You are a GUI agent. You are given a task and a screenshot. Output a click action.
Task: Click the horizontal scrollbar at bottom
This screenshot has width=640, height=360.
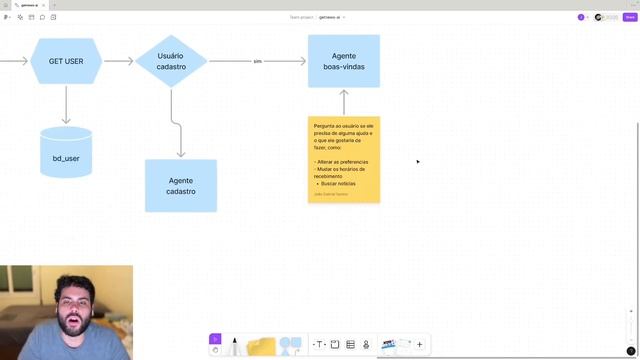[x=506, y=358]
